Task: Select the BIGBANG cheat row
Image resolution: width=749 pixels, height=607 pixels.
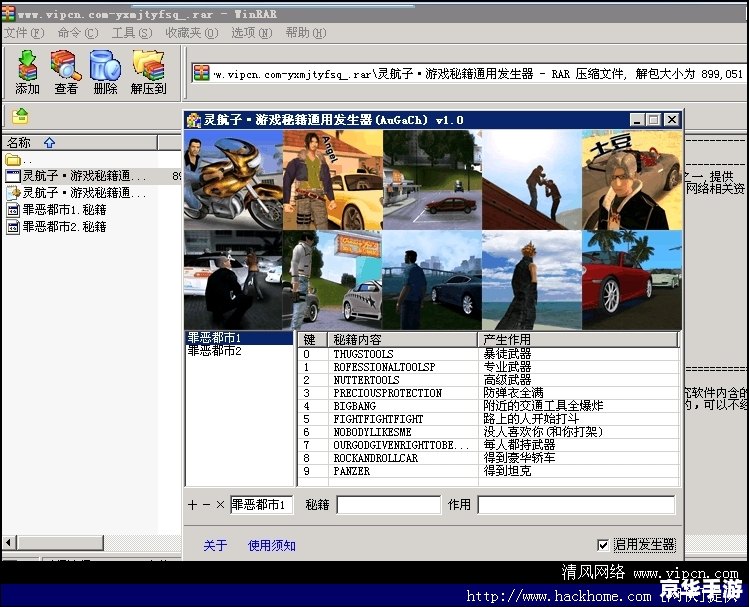Action: [488, 406]
